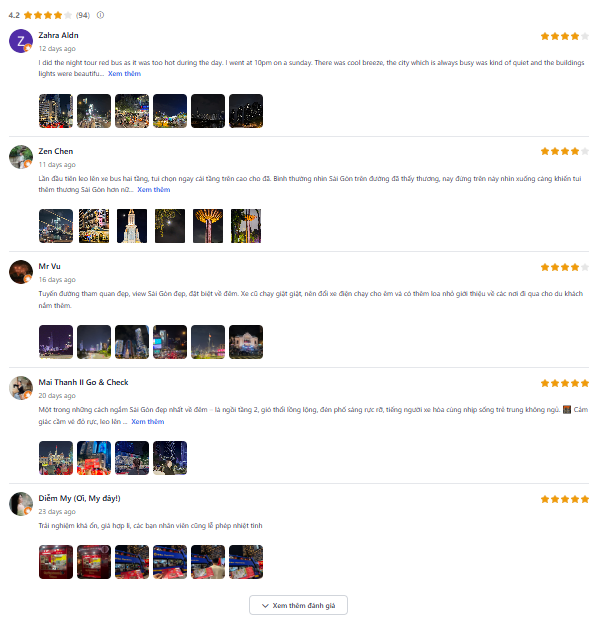Open Mai Thanh II Go & Check avatar
This screenshot has height=620, width=599.
tap(21, 388)
